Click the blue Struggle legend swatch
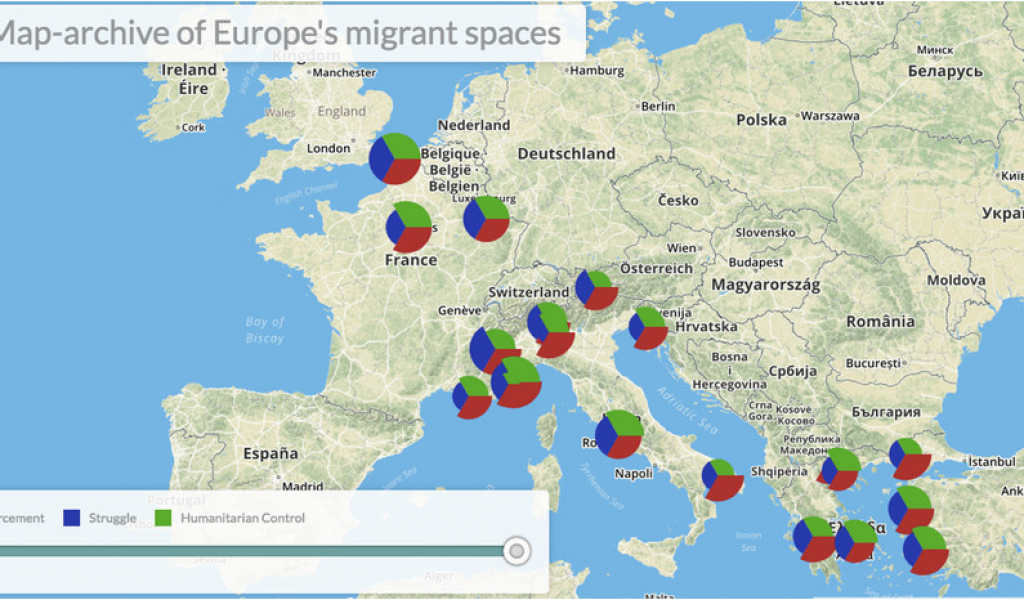Image resolution: width=1024 pixels, height=600 pixels. [x=72, y=518]
